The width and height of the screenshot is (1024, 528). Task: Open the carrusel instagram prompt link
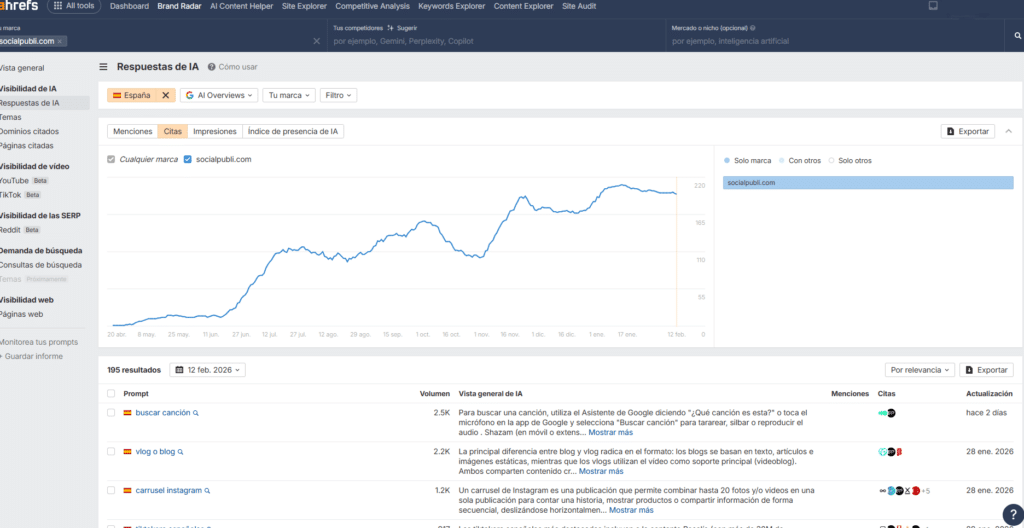click(168, 490)
